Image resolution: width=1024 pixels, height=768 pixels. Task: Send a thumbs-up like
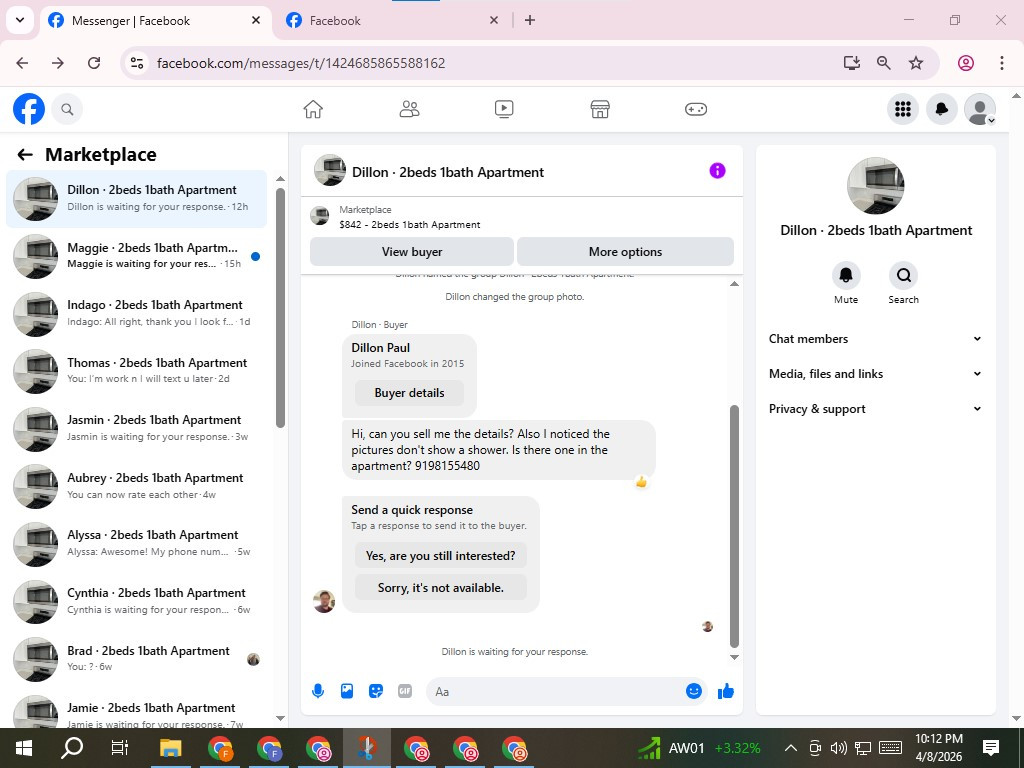(x=726, y=691)
